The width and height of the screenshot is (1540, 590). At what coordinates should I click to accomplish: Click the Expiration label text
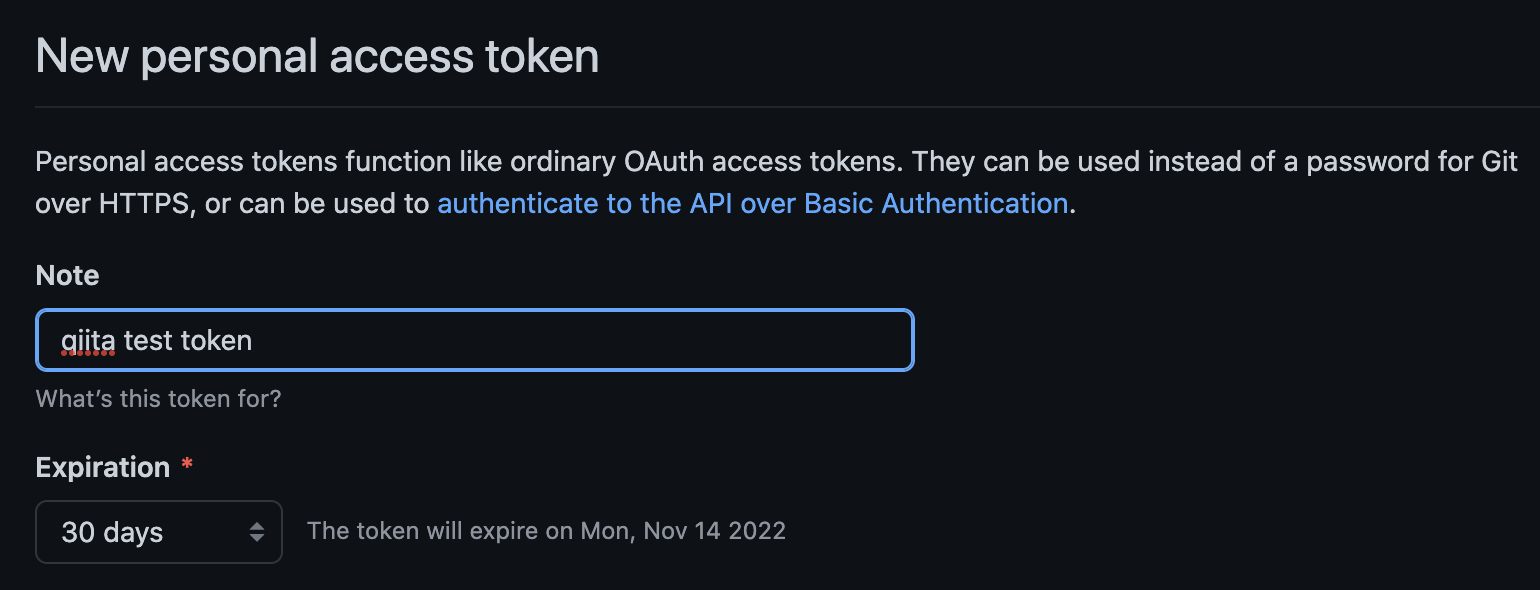pos(100,466)
